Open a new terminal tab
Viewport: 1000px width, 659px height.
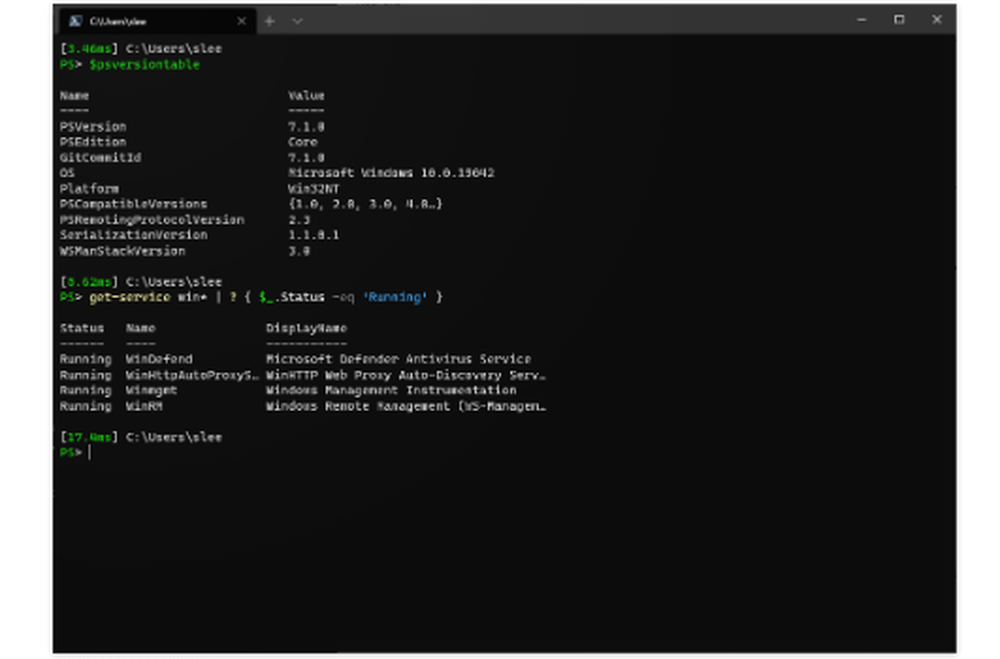[270, 21]
